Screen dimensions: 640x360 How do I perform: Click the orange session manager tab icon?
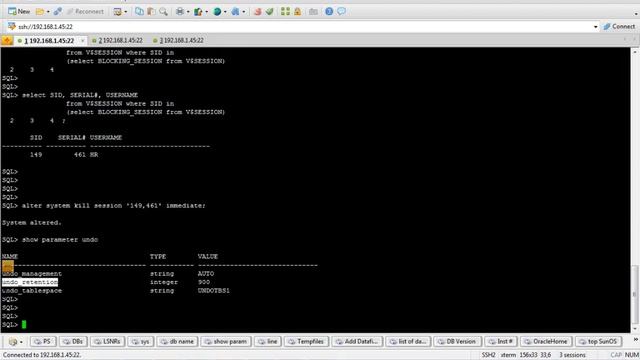click(x=7, y=40)
